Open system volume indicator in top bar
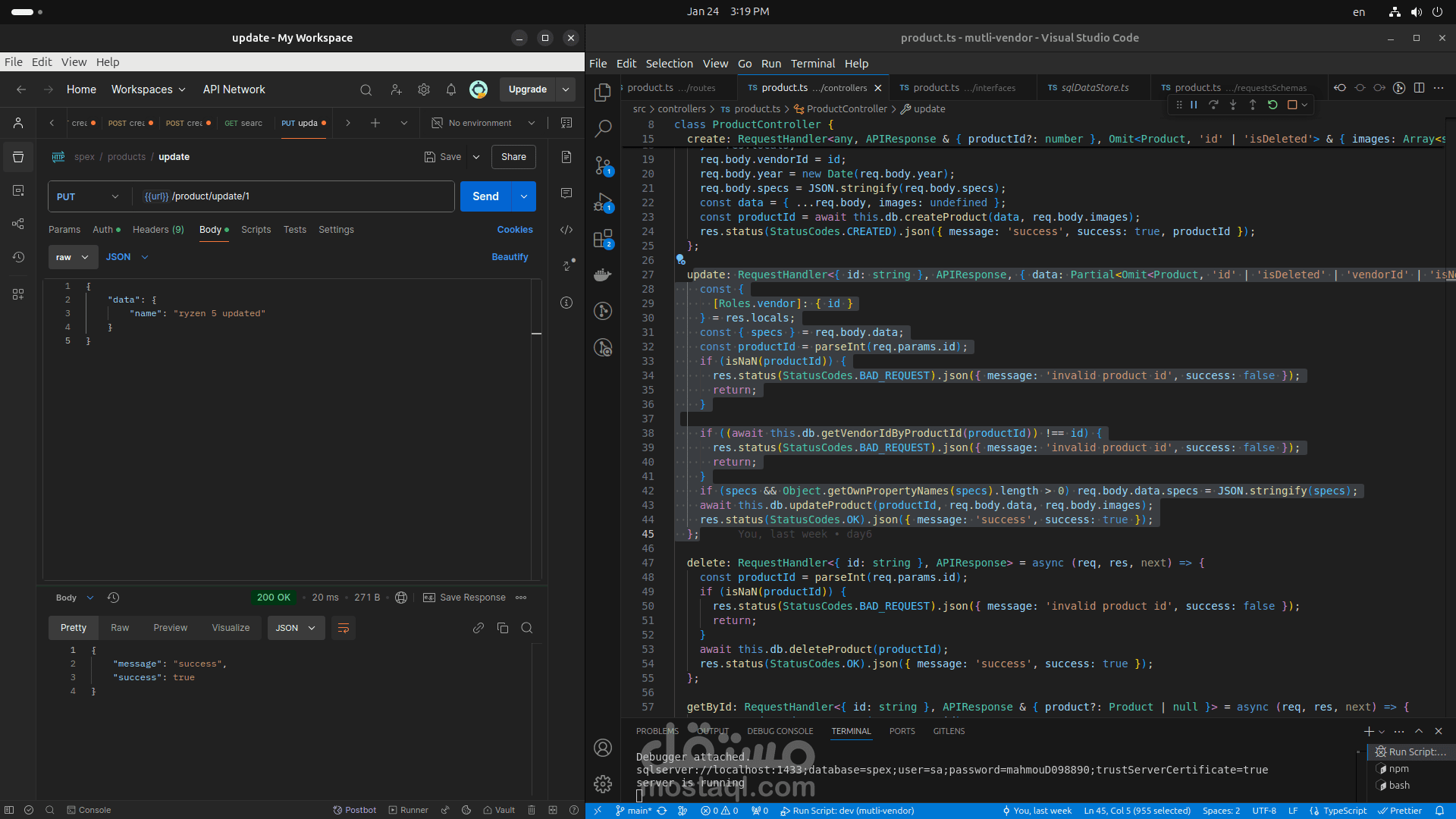This screenshot has height=819, width=1456. tap(1416, 12)
